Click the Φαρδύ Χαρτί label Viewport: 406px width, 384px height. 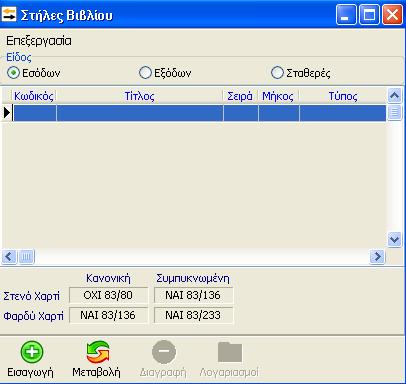[33, 315]
